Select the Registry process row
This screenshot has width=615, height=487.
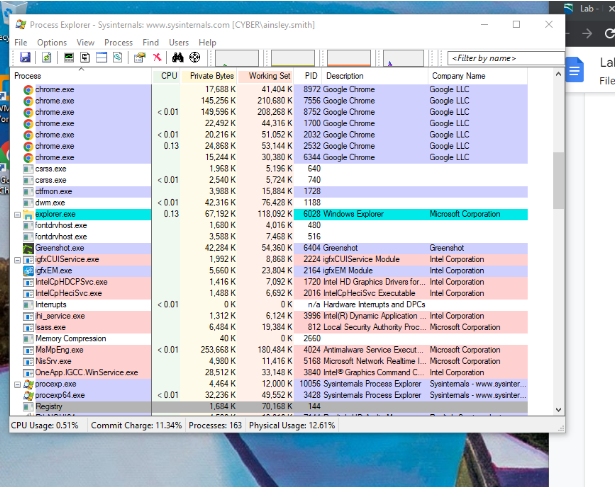[x=269, y=407]
